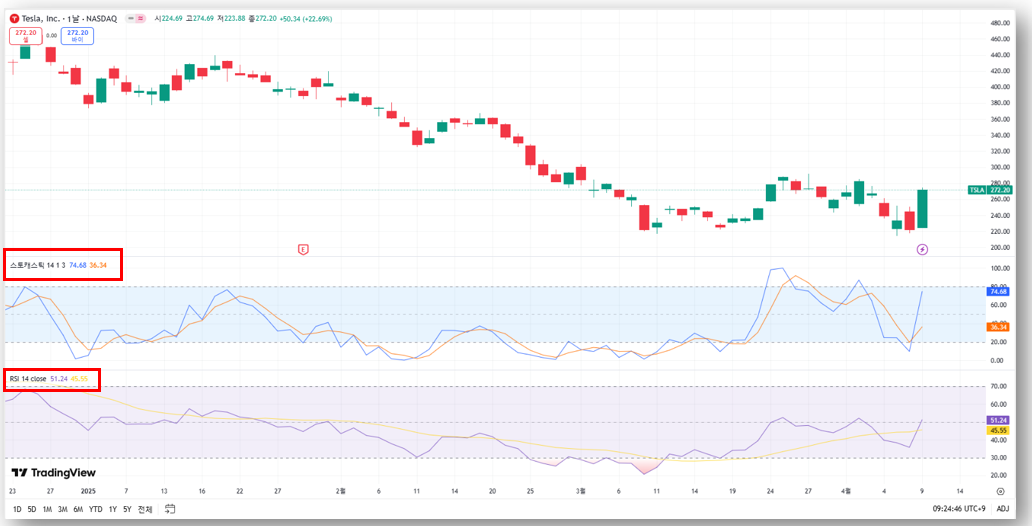Open the earnings 'E' marker on chart
The image size is (1032, 526).
pyautogui.click(x=303, y=250)
